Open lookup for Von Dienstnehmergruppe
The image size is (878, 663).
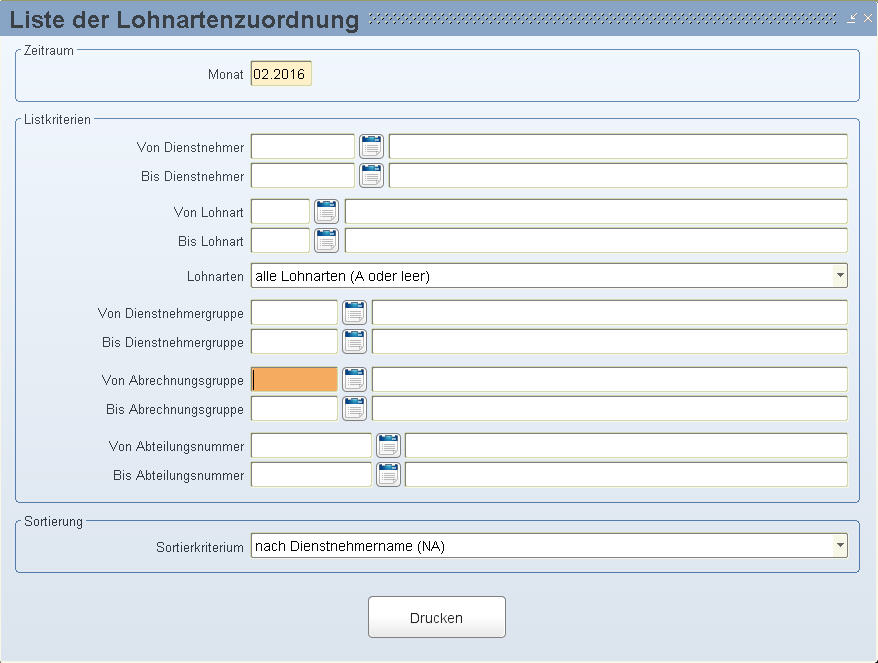[354, 312]
